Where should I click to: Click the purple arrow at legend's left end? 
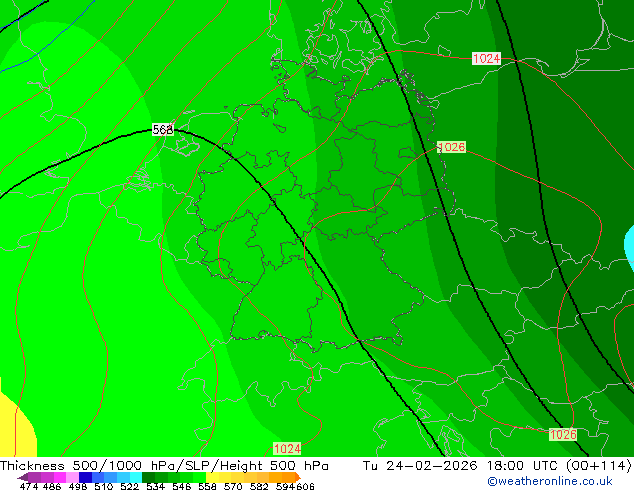pyautogui.click(x=22, y=478)
